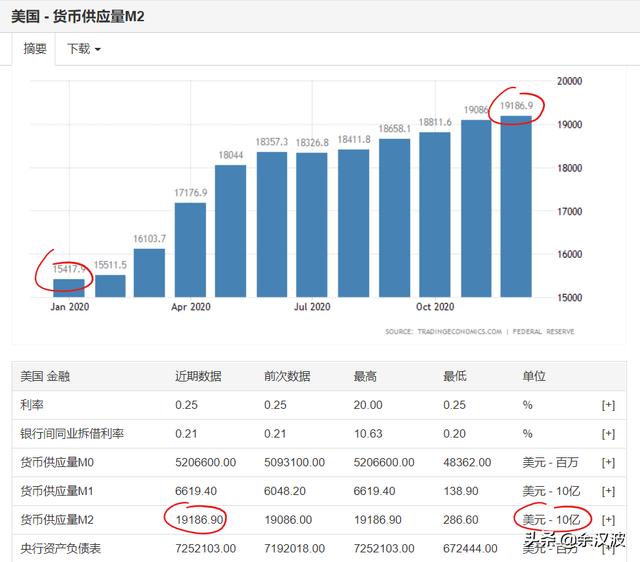Click the 最低 column header
This screenshot has width=640, height=562.
tap(455, 376)
